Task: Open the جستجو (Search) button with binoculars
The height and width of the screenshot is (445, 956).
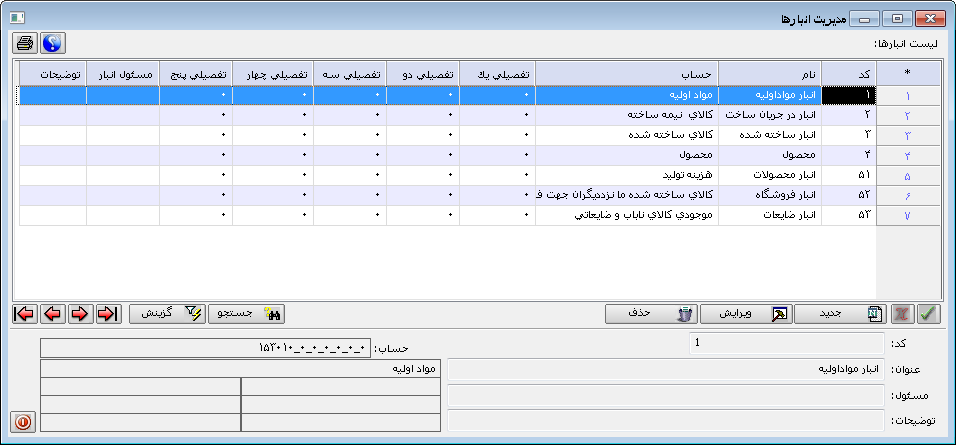Action: tap(248, 313)
